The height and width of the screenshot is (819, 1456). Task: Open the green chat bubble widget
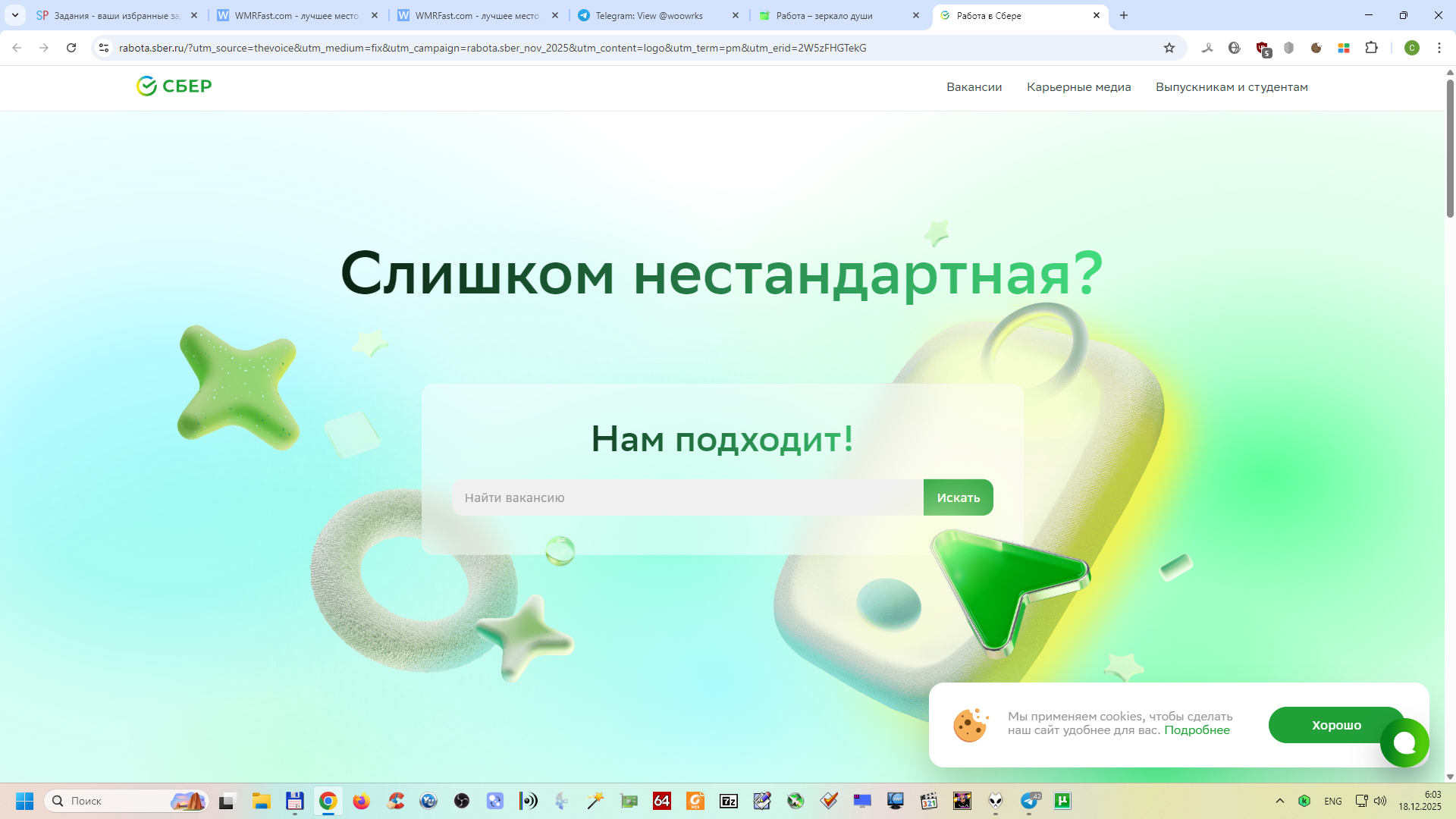[x=1404, y=742]
